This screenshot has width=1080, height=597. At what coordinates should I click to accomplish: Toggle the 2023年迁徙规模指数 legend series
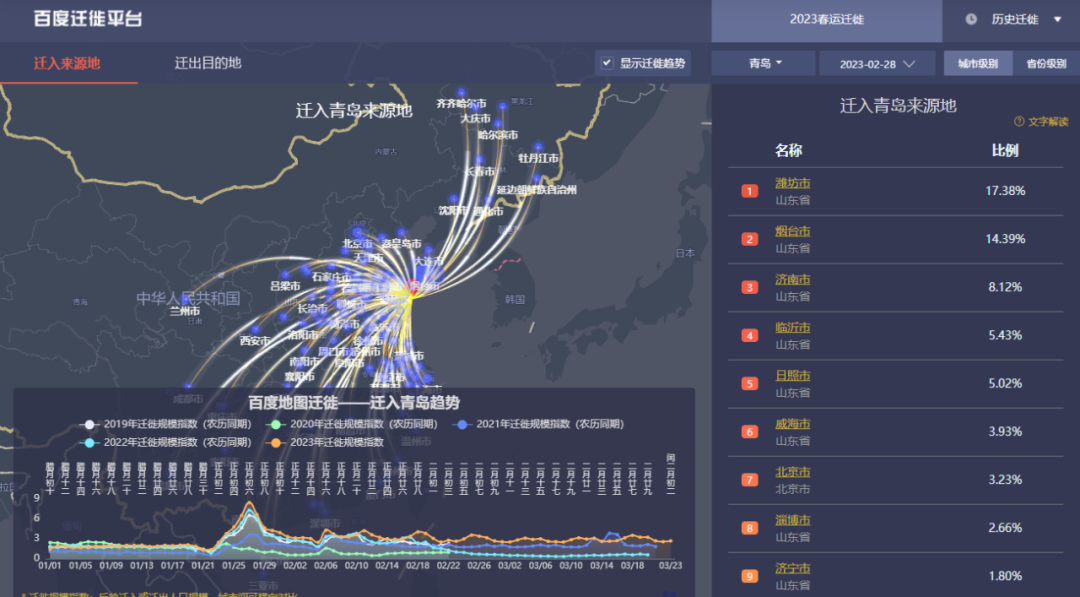(326, 443)
